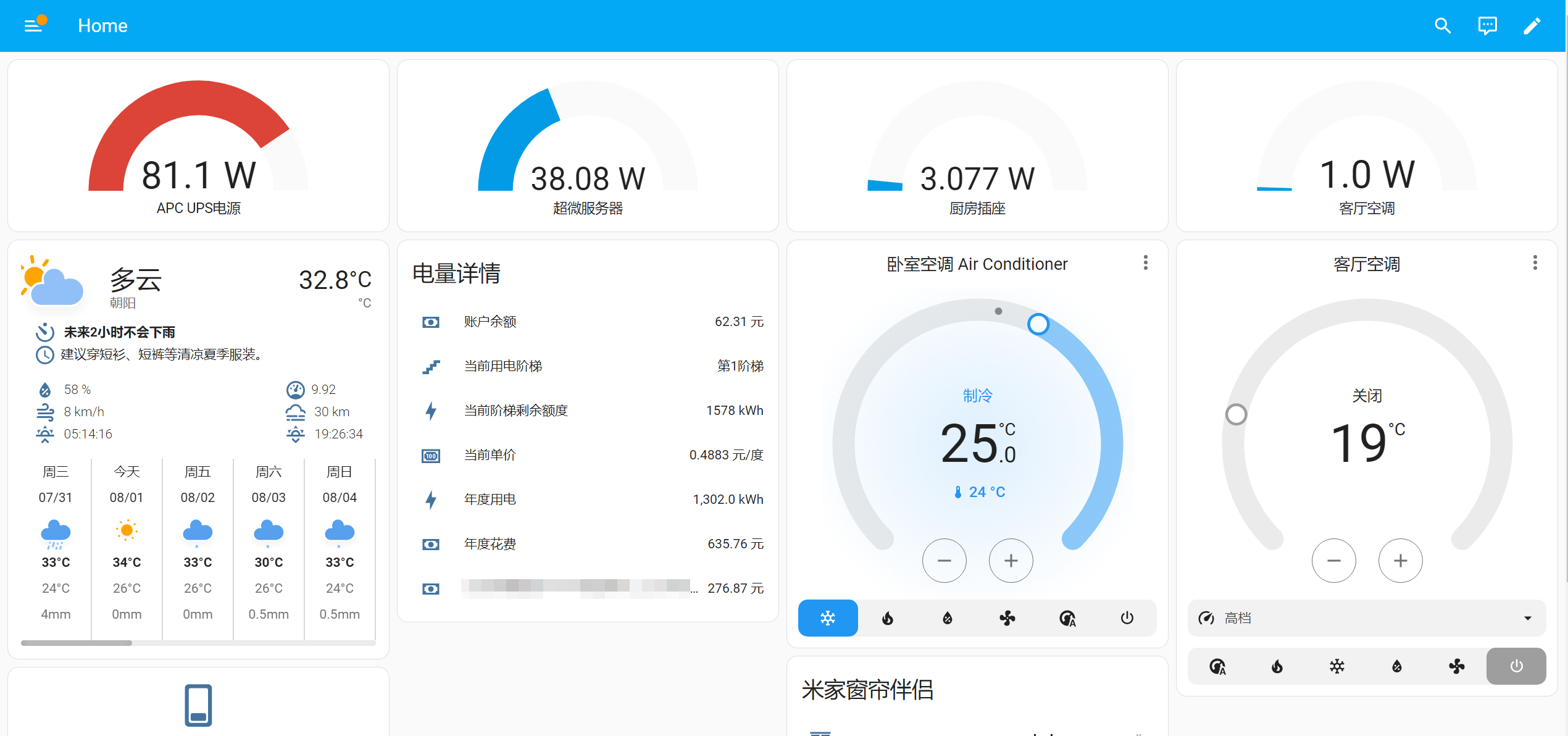Screen dimensions: 1568x736
Task: Turn off 卧室空调 with power icon
Action: [x=1127, y=617]
